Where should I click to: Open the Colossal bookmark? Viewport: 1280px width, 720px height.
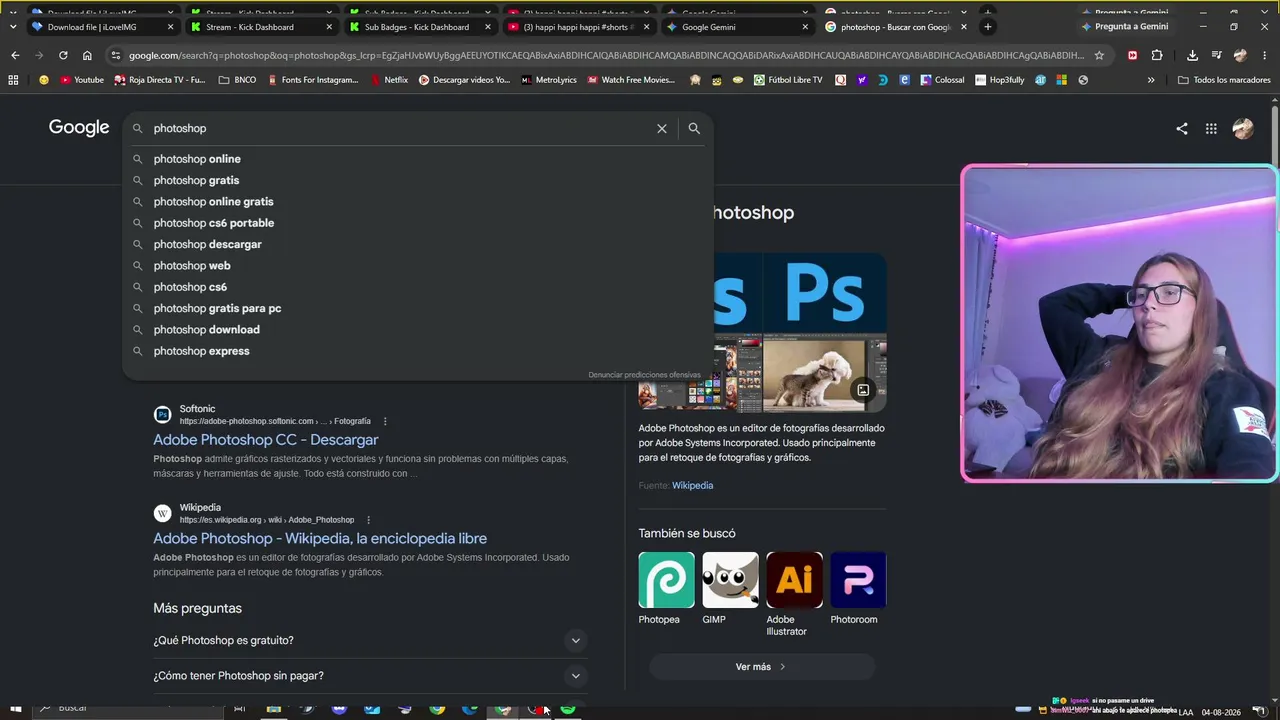pyautogui.click(x=943, y=80)
